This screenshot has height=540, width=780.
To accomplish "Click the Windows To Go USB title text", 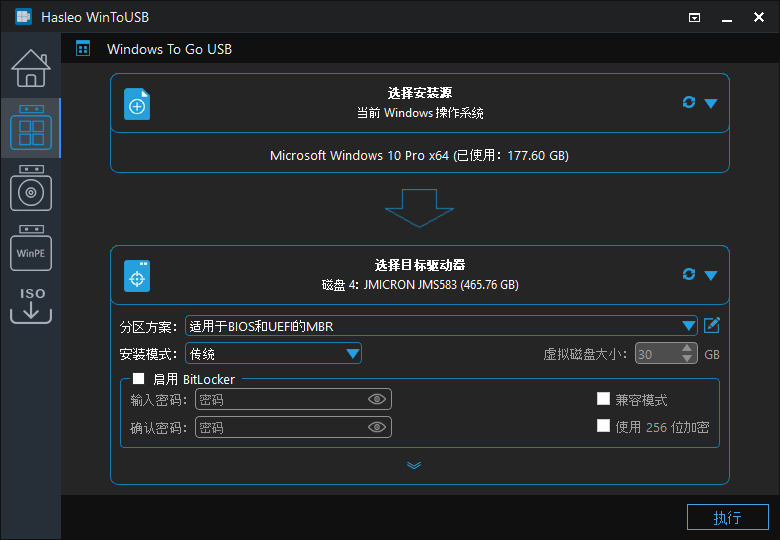I will point(169,49).
